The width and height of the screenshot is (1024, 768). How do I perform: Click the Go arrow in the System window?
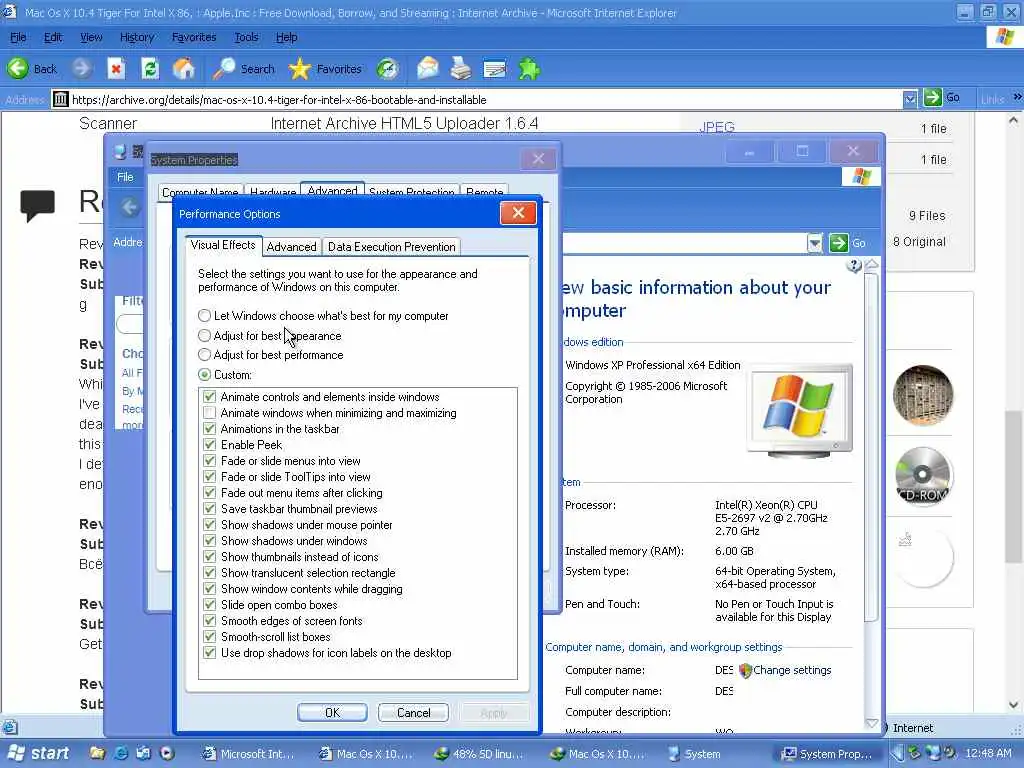839,243
